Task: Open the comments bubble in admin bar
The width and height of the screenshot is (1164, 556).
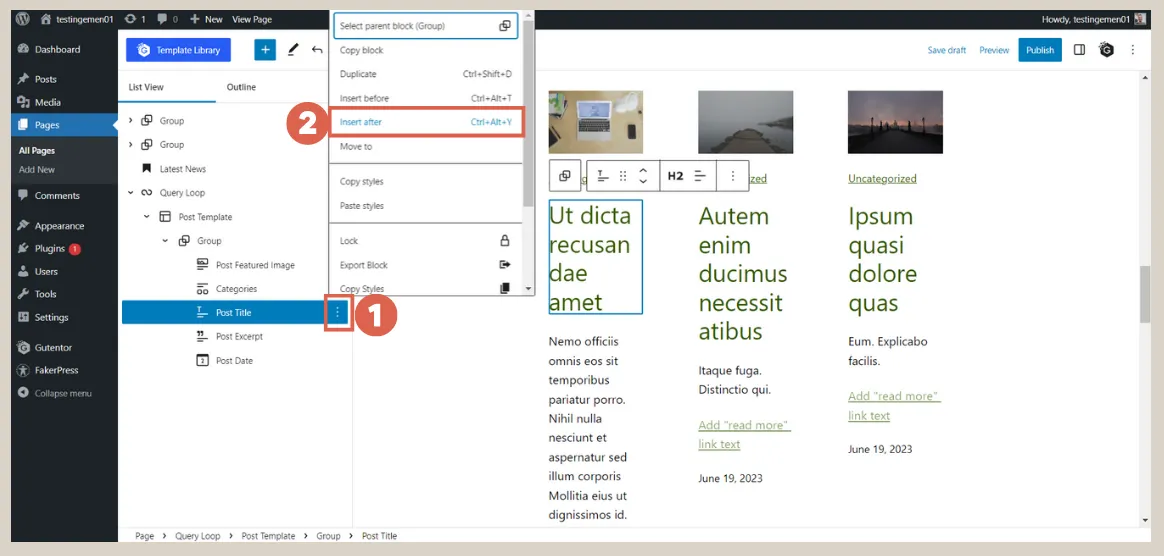Action: 167,19
